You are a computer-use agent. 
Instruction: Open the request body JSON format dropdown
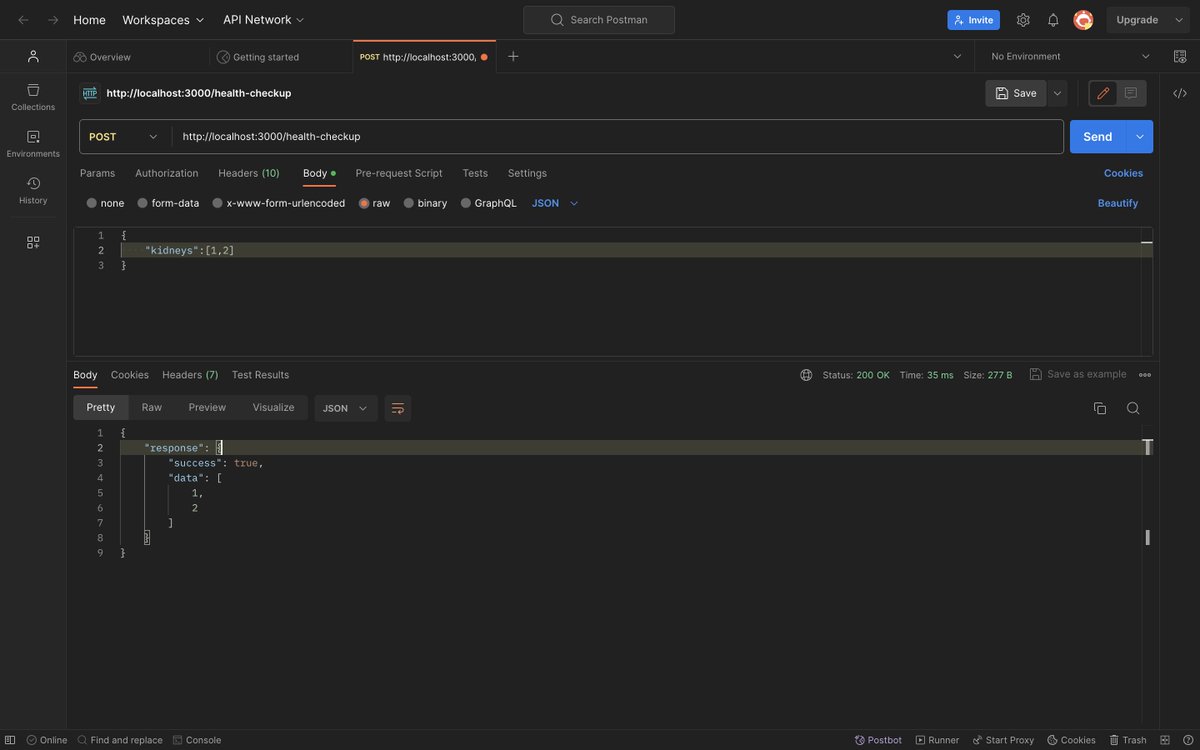[x=555, y=203]
